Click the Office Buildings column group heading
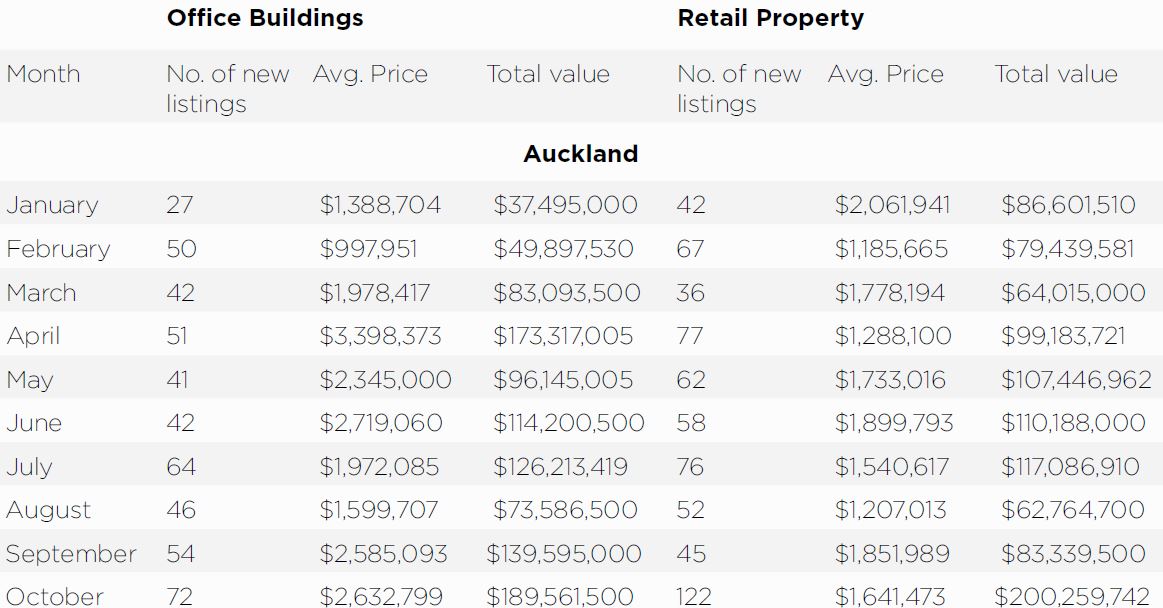Screen dimensions: 1163x608 tap(265, 18)
